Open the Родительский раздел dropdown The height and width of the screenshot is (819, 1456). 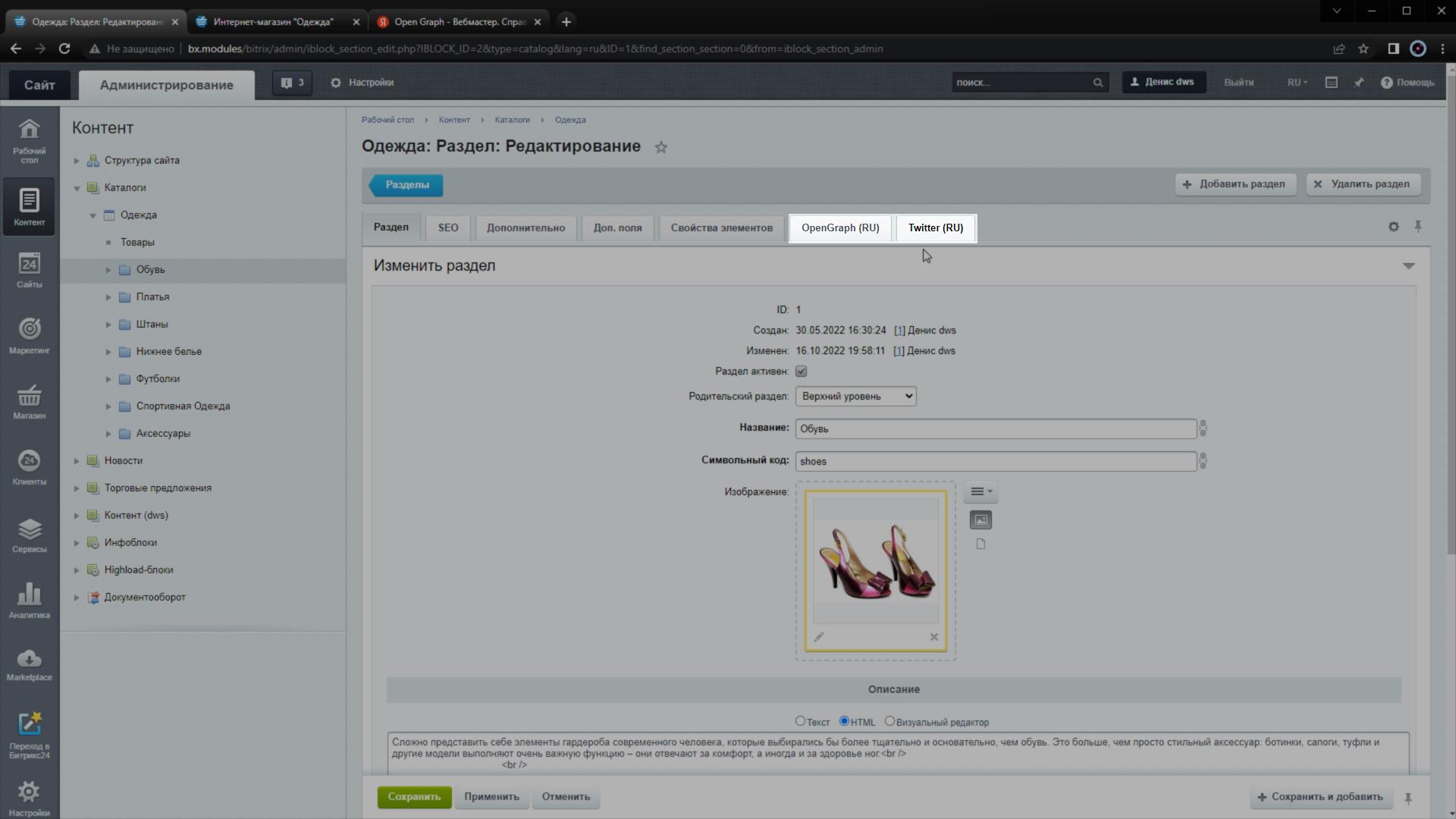(855, 397)
